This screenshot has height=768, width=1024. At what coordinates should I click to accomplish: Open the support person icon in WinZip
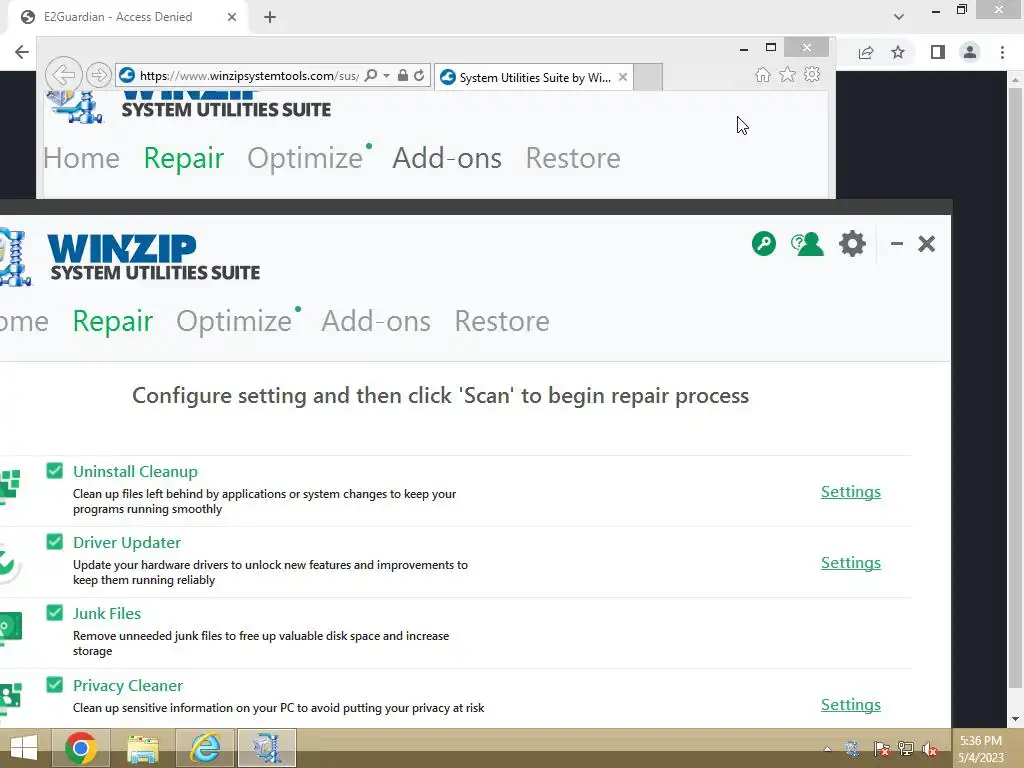(x=807, y=244)
